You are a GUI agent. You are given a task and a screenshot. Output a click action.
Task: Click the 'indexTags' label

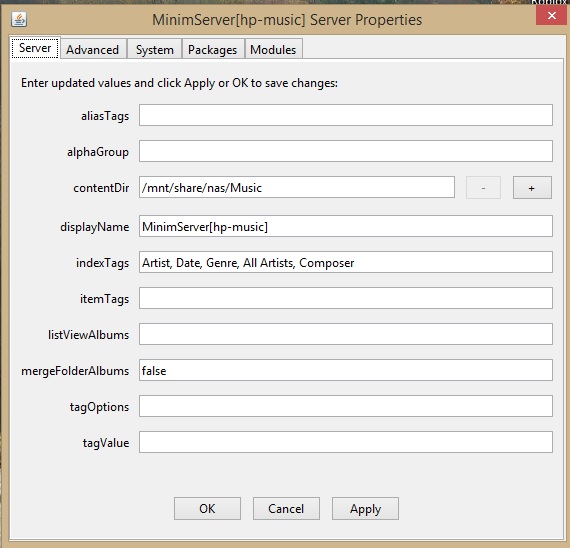[102, 263]
